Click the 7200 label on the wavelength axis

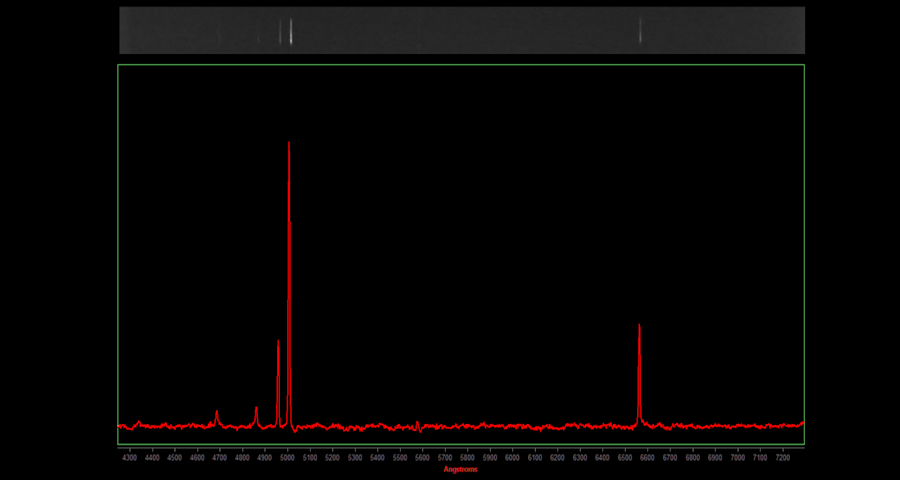pos(782,457)
